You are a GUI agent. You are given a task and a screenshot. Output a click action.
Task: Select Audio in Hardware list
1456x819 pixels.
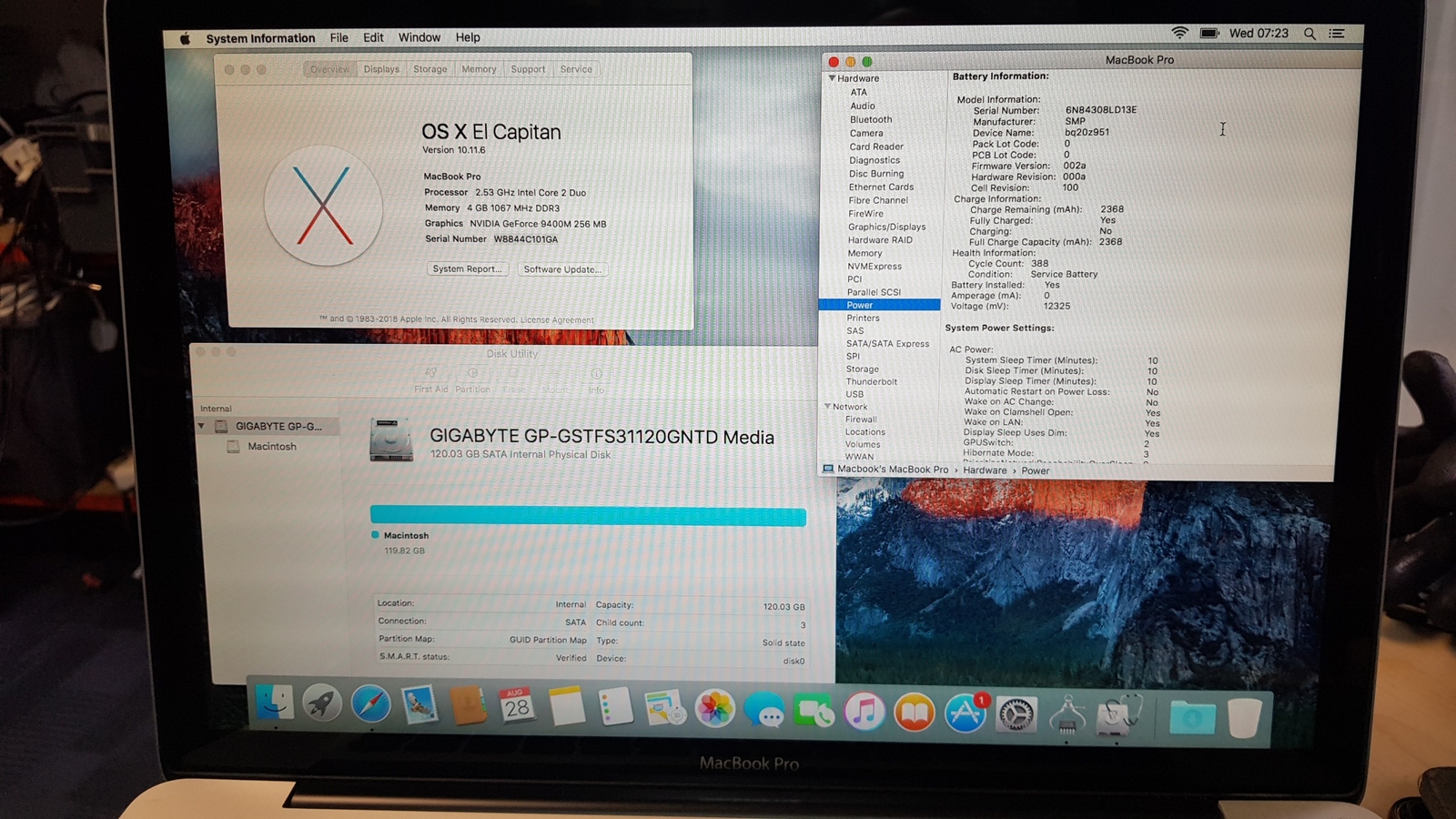863,106
